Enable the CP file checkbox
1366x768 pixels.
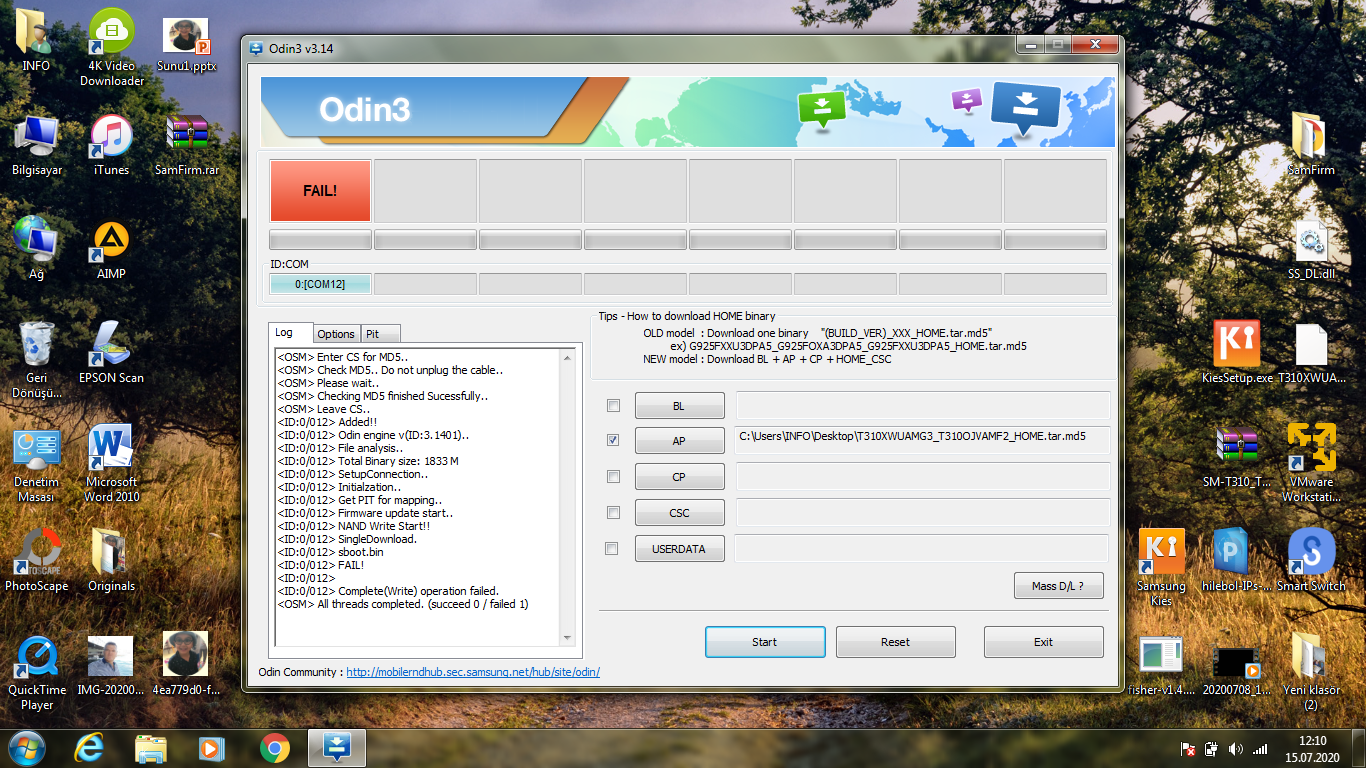point(613,477)
